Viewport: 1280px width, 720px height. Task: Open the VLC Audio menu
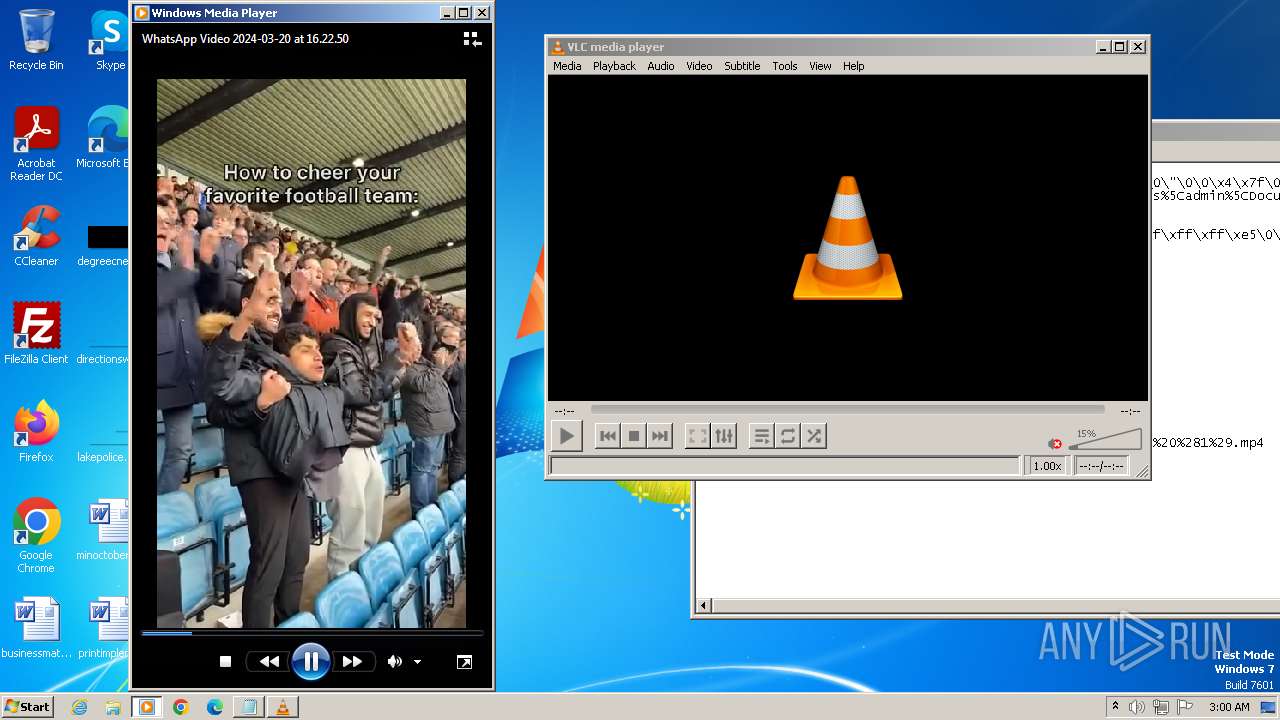[x=660, y=66]
